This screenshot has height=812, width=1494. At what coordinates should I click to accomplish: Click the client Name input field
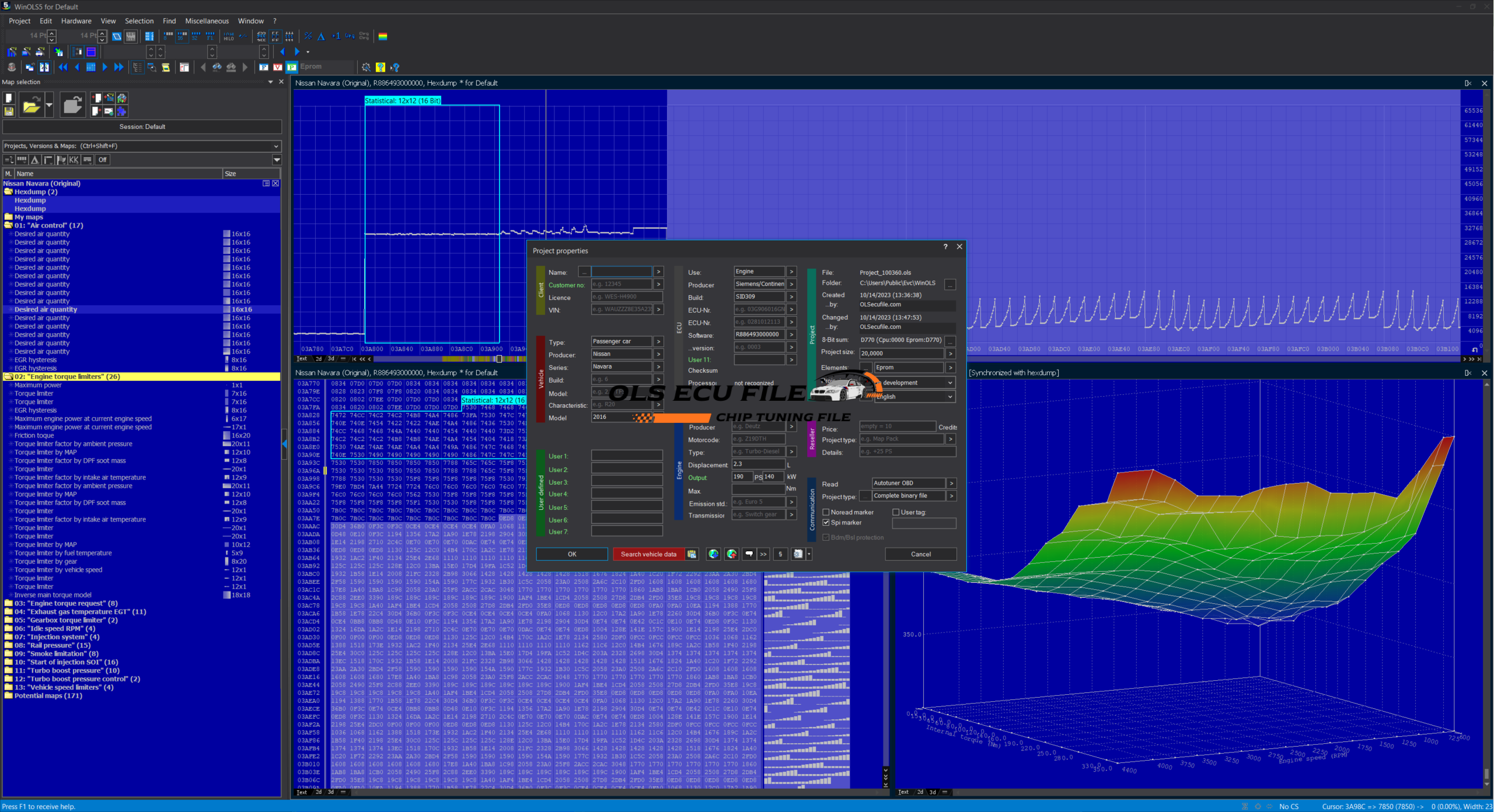pos(621,272)
